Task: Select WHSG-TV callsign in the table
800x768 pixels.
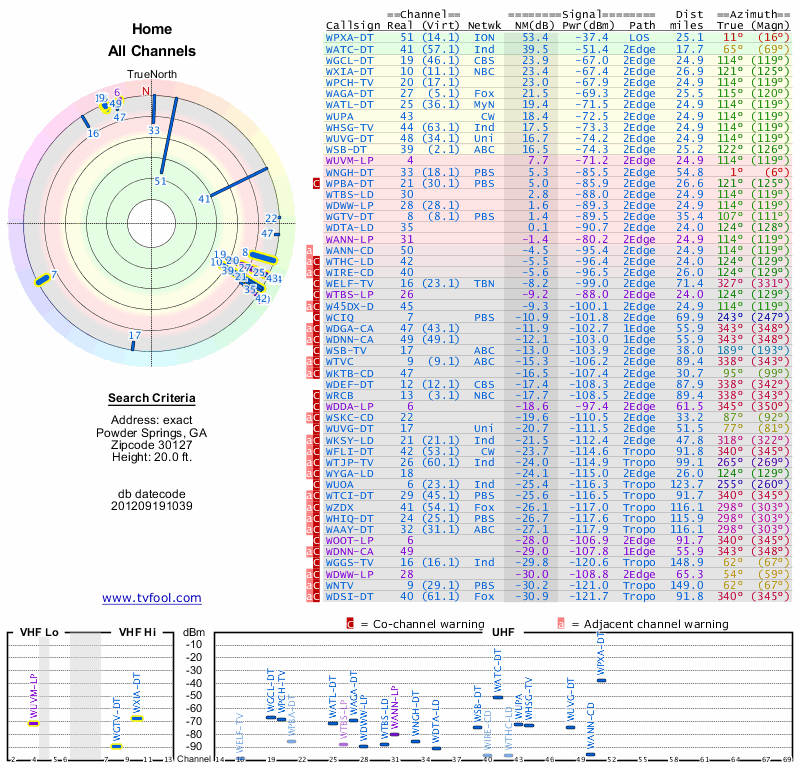Action: (x=349, y=127)
